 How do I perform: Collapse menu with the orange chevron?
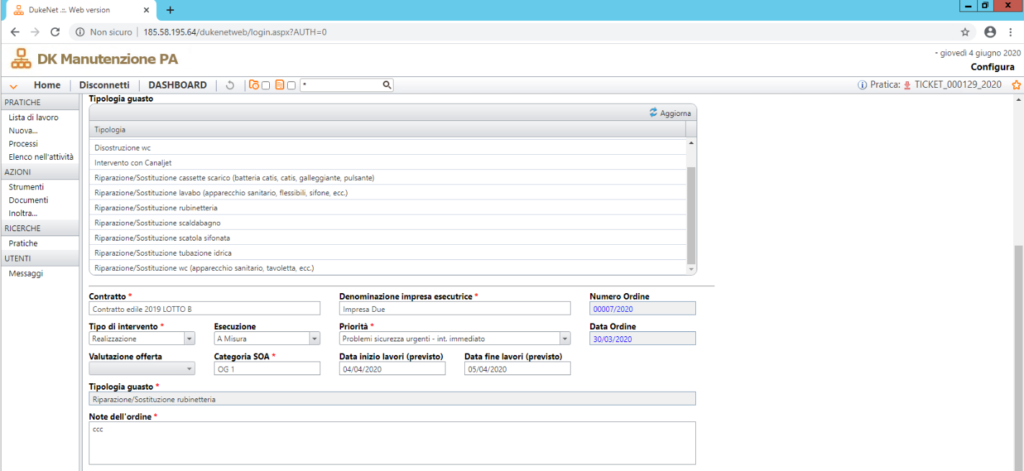click(x=13, y=86)
